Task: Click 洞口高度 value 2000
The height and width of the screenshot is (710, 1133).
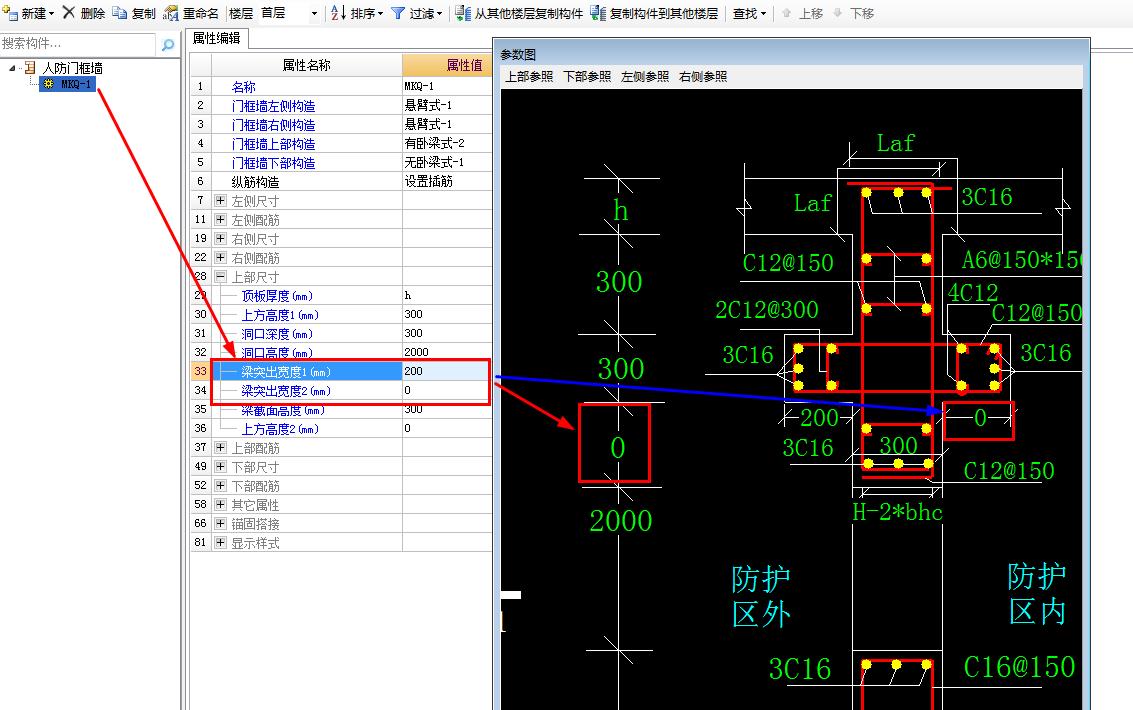Action: (x=447, y=352)
